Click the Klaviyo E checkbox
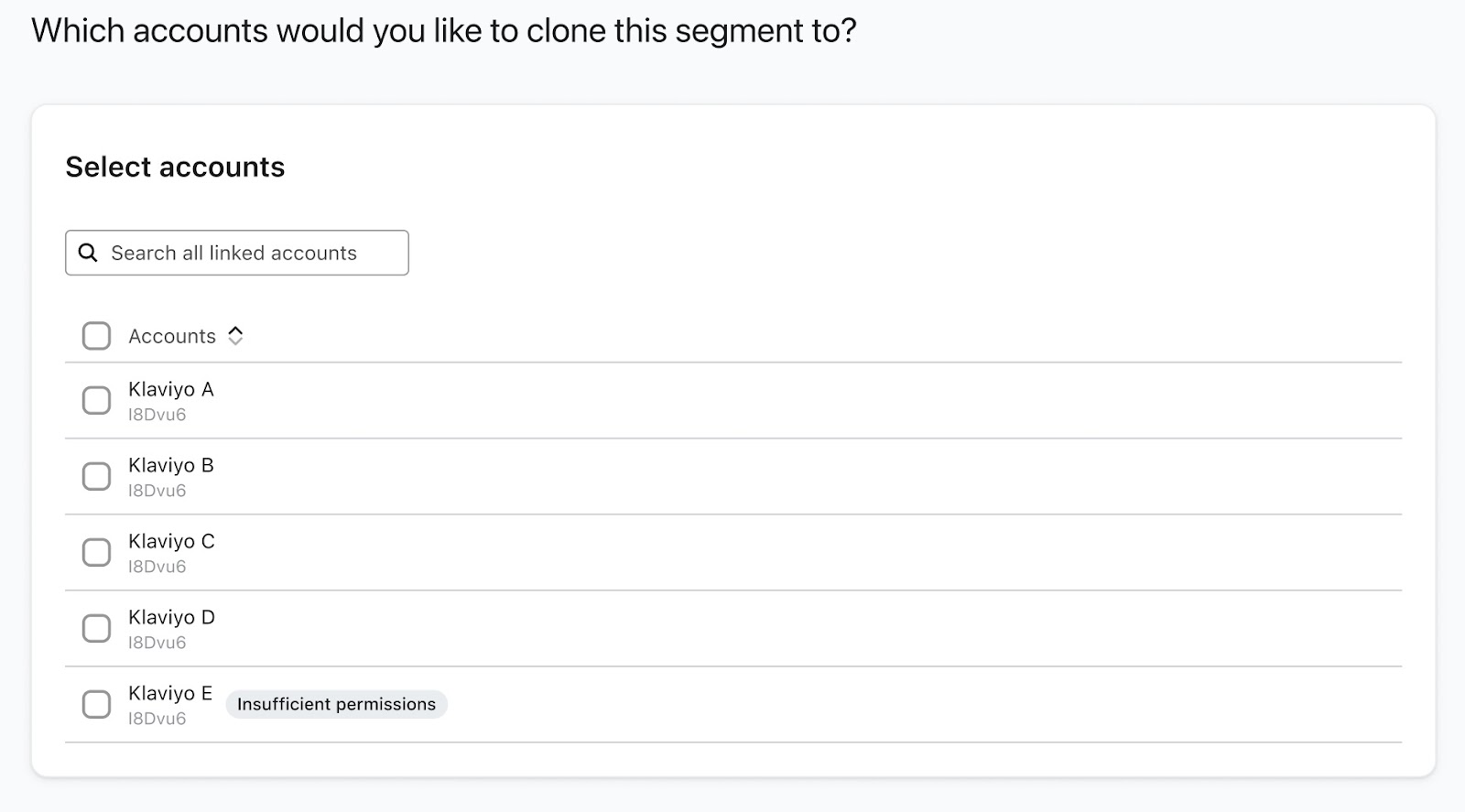 [96, 704]
